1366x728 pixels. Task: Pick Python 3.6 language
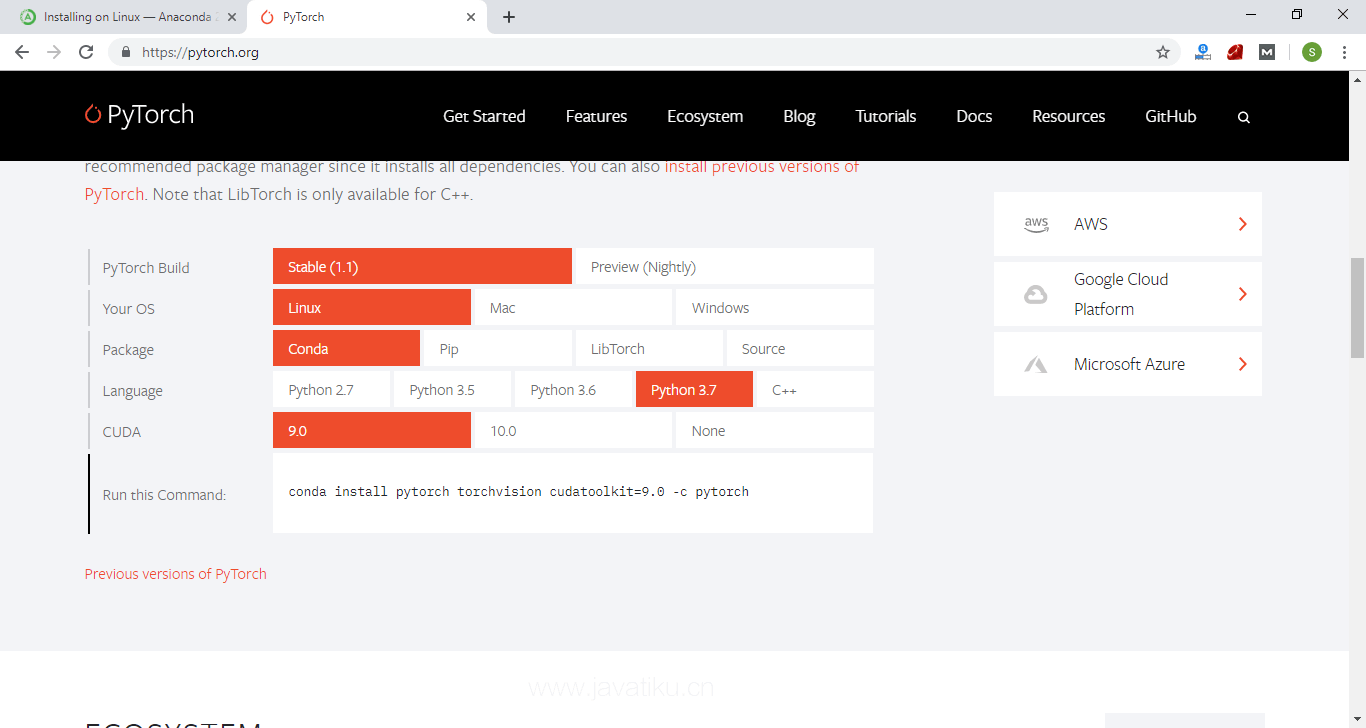[x=573, y=389]
